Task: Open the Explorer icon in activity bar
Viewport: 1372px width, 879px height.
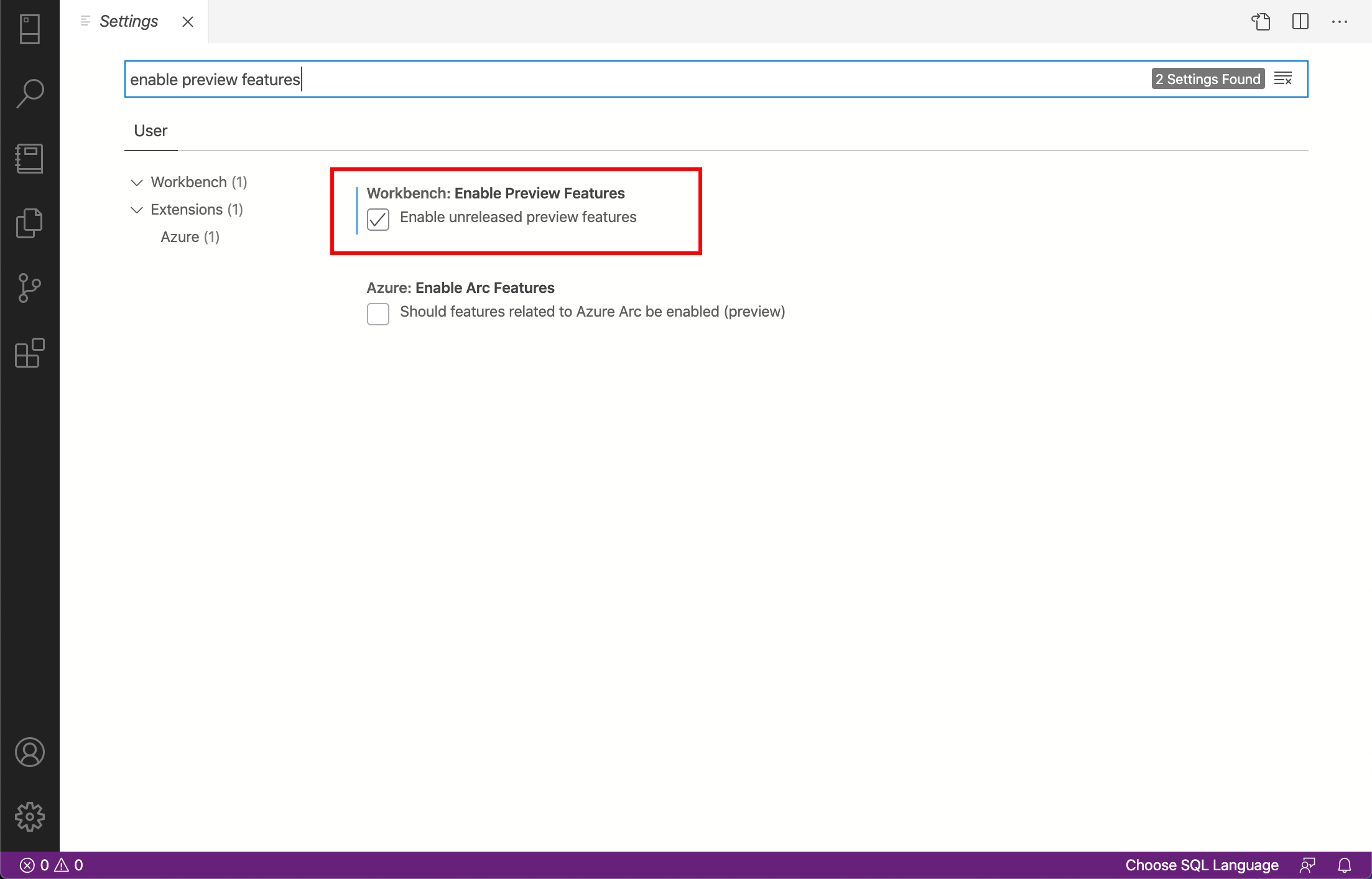Action: coord(29,28)
